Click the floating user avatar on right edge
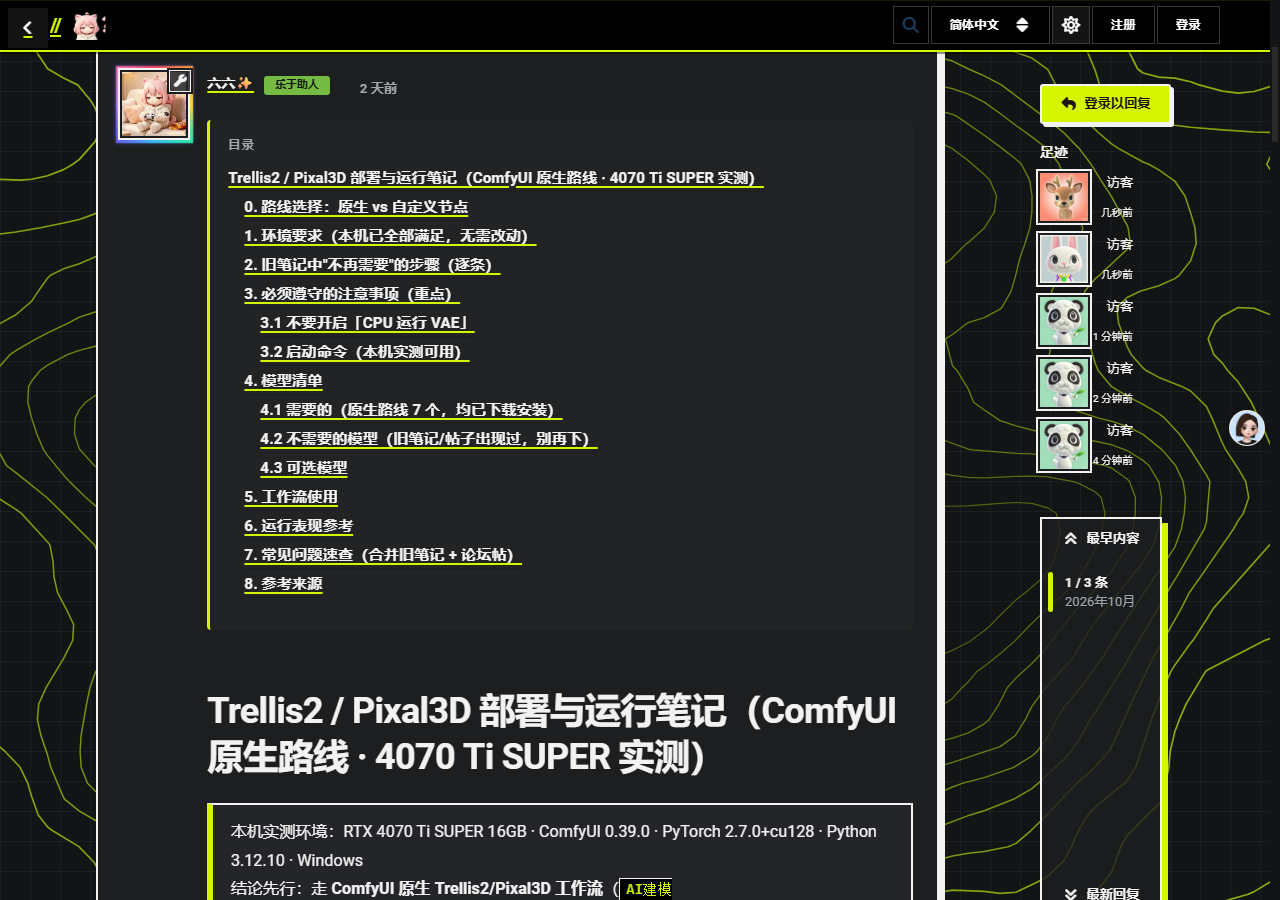 pos(1247,428)
